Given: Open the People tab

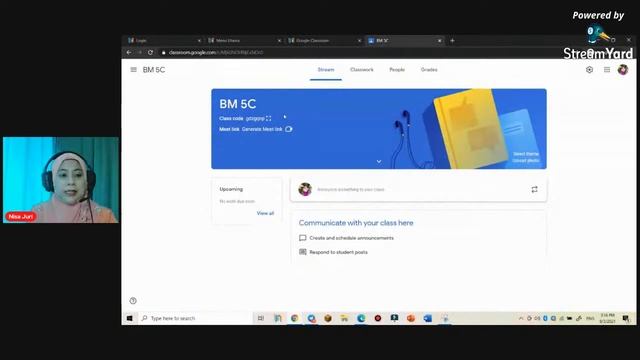Looking at the screenshot, I should tap(397, 70).
